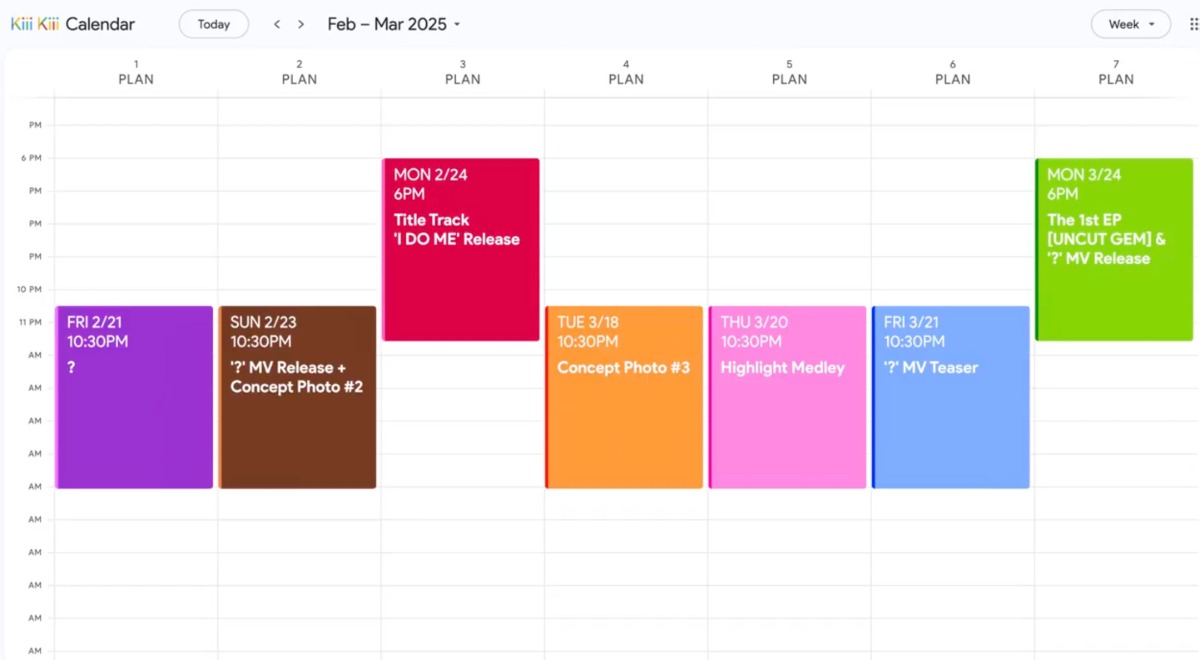This screenshot has height=660, width=1200.
Task: Open the apps grid icon
Action: 1193,24
